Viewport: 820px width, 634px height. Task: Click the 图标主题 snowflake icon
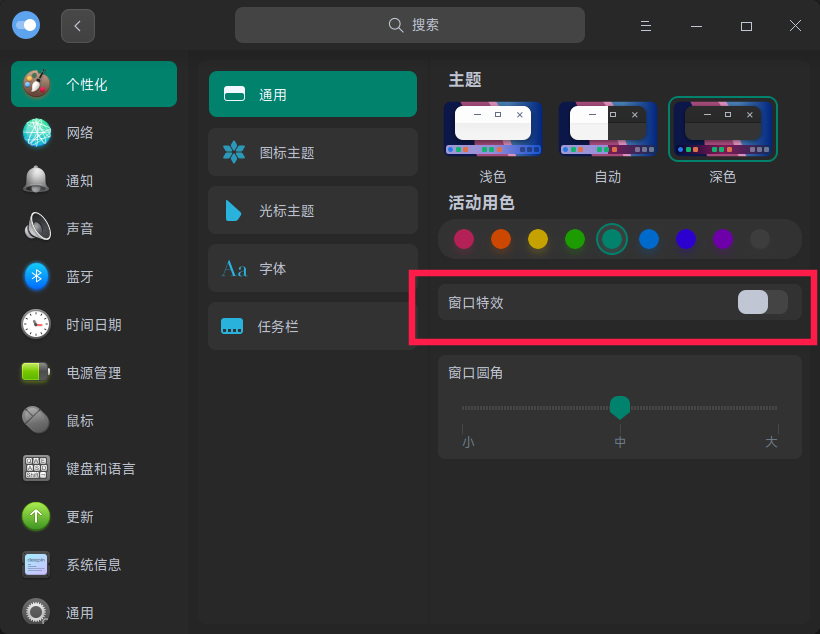pyautogui.click(x=234, y=152)
